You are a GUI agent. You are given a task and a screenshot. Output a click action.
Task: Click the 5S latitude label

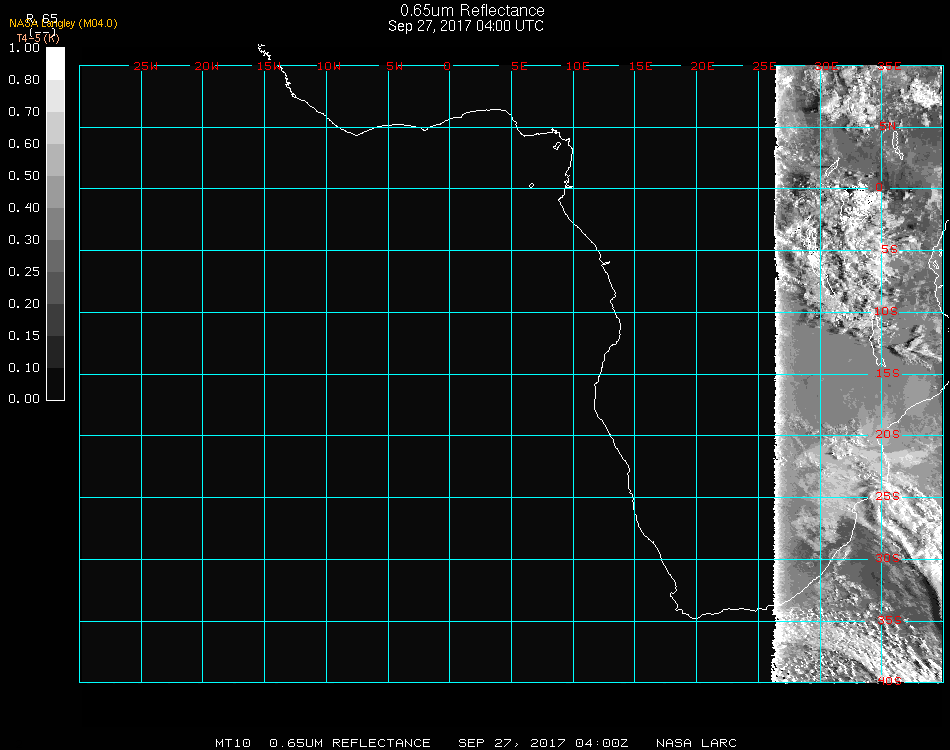[x=889, y=250]
